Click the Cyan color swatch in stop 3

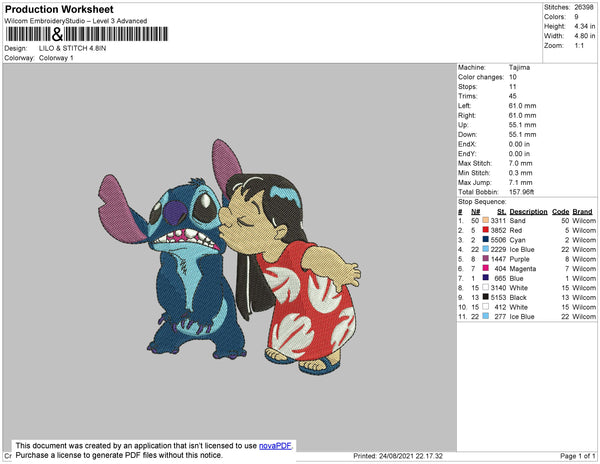(x=486, y=239)
